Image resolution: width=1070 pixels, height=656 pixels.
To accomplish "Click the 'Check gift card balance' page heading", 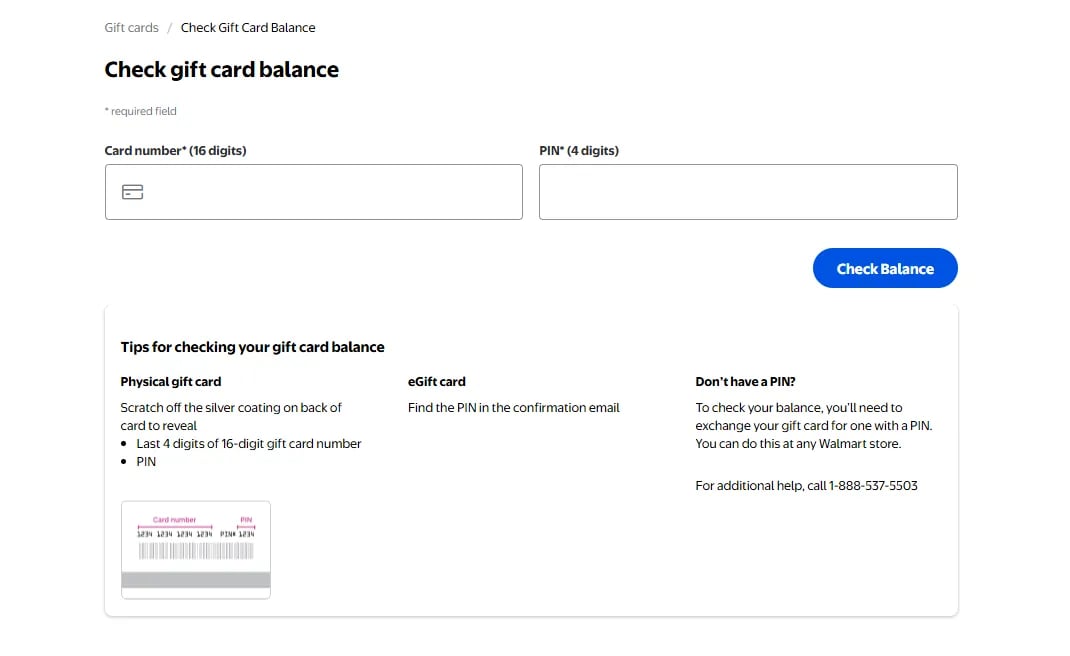I will tap(221, 70).
